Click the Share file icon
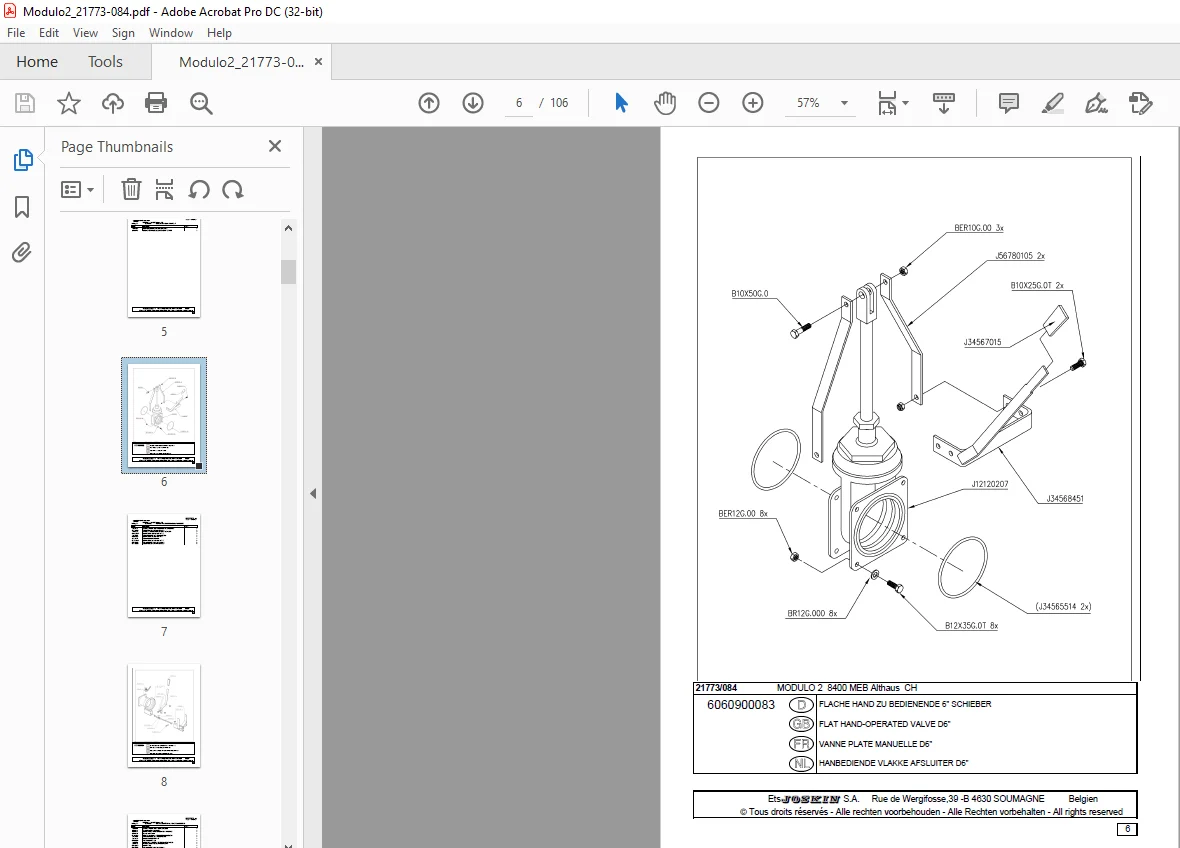 [1141, 103]
